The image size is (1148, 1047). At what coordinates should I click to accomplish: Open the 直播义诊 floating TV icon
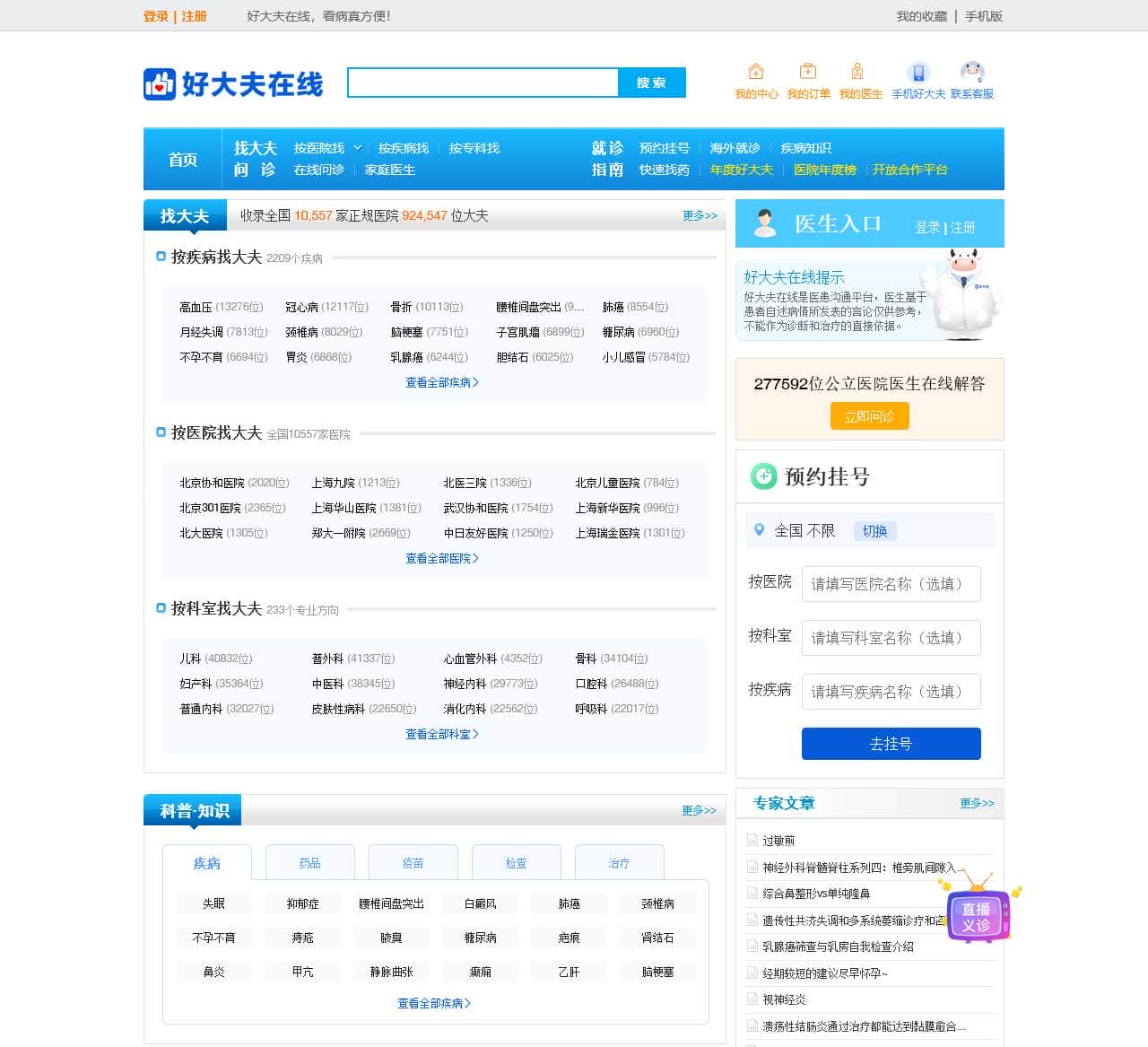[x=975, y=917]
